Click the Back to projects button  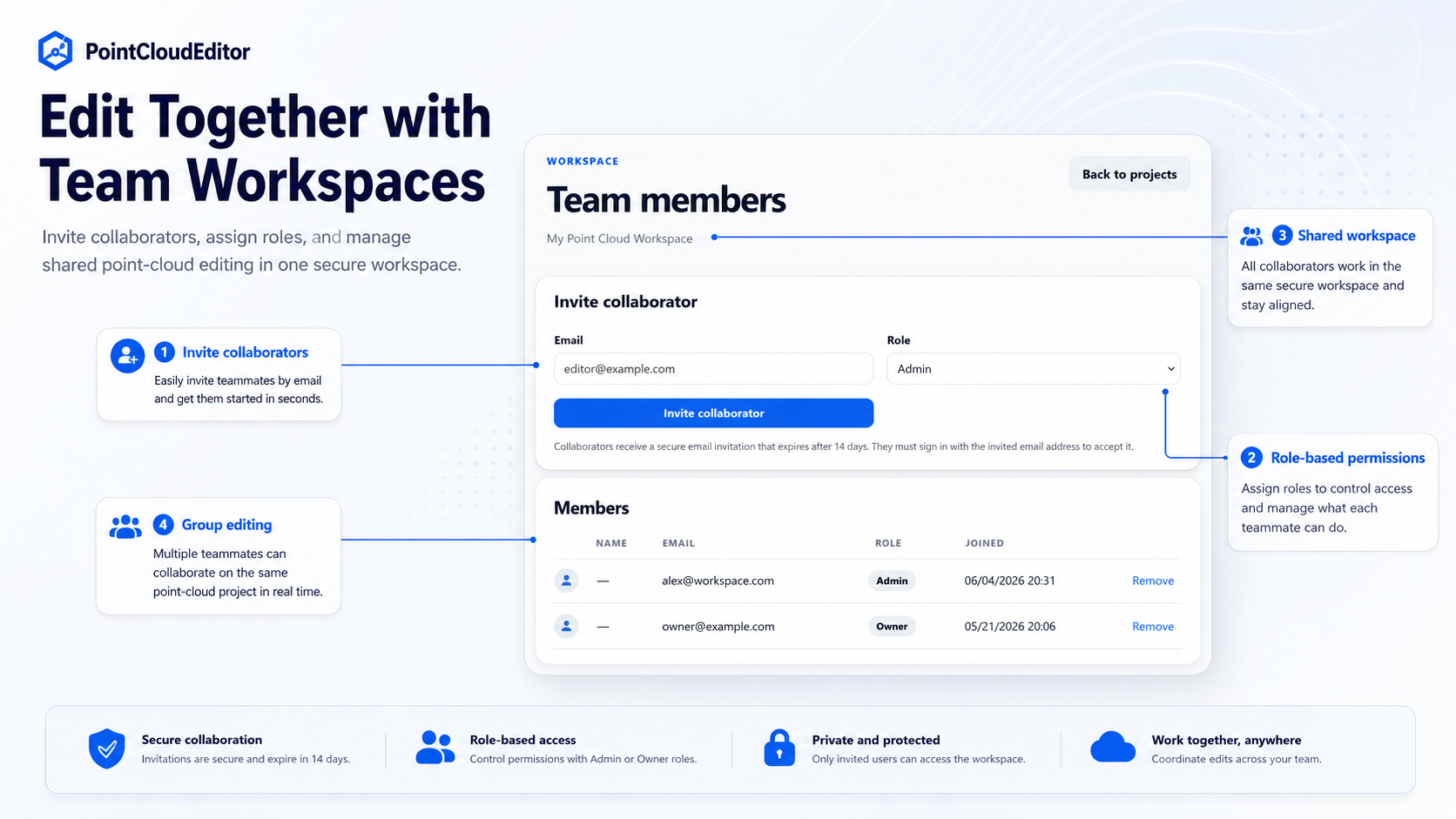[1129, 174]
